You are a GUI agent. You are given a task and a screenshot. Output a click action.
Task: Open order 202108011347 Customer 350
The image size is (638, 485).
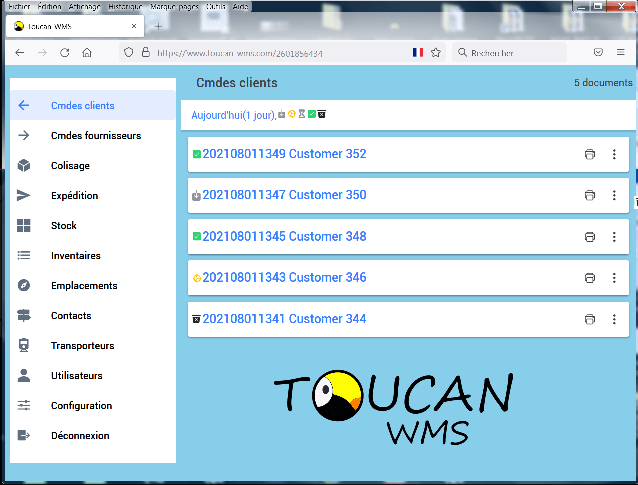tap(284, 195)
